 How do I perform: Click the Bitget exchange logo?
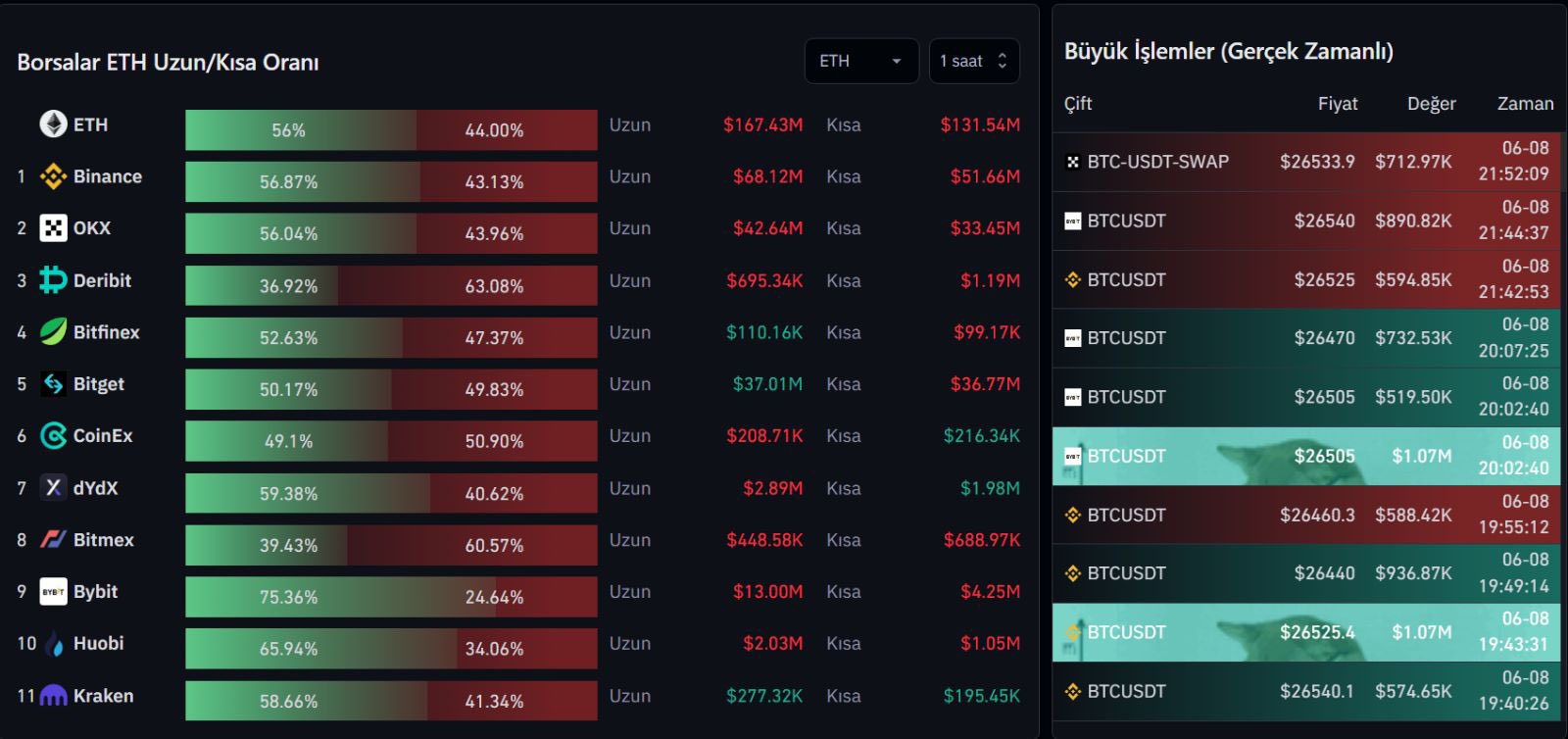53,384
